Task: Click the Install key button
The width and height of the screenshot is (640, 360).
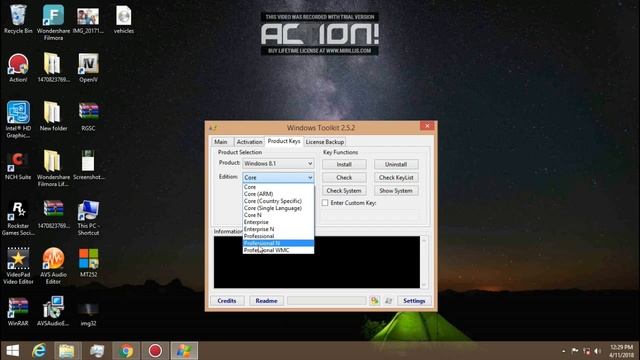Action: click(x=344, y=164)
